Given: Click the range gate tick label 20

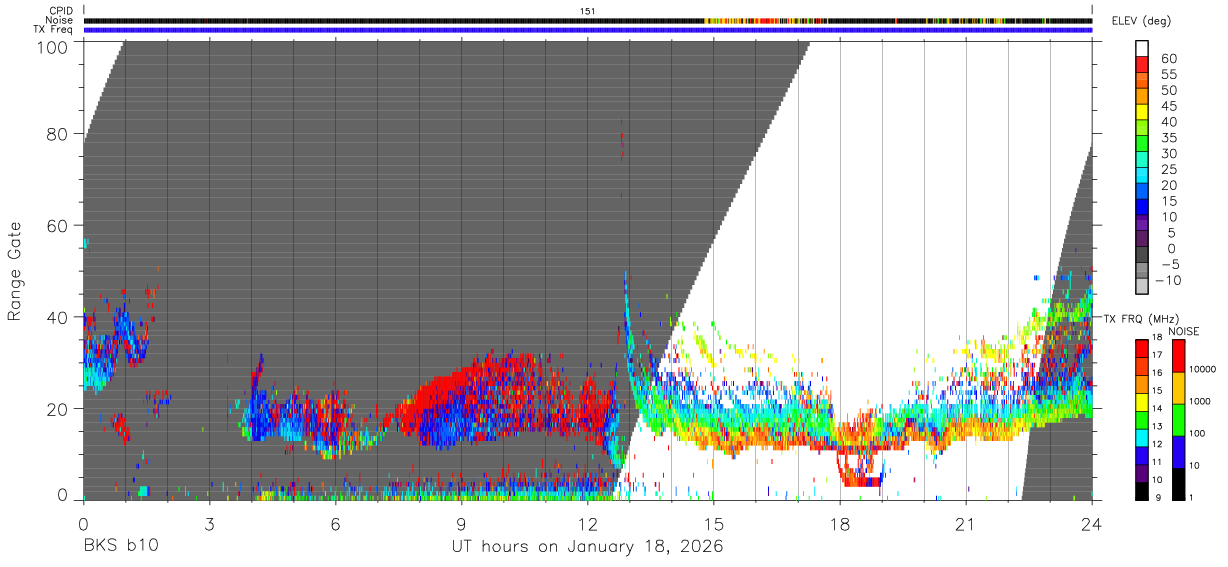Looking at the screenshot, I should [x=56, y=408].
